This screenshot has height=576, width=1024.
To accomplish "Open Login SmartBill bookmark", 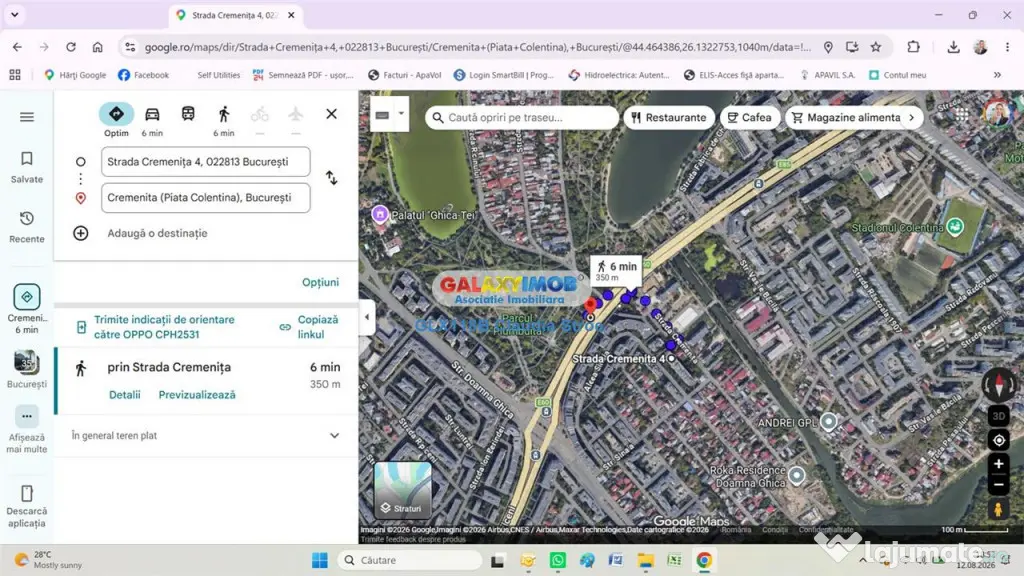I will tap(504, 75).
